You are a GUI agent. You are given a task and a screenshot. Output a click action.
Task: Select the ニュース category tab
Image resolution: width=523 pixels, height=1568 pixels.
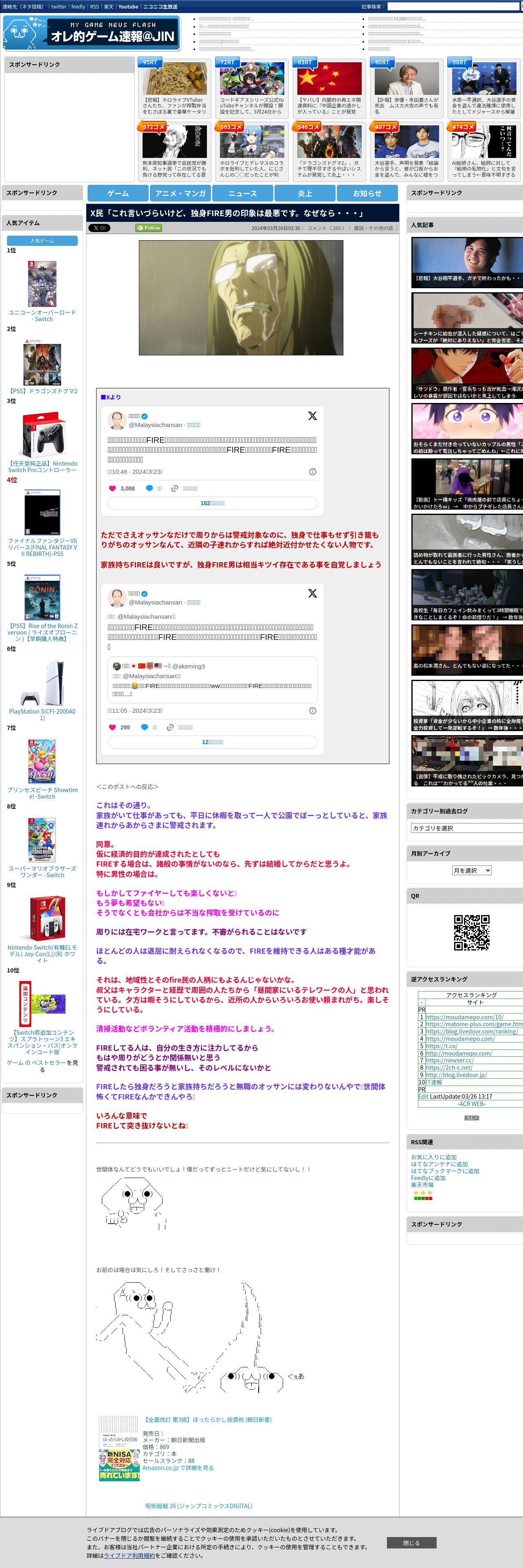click(x=242, y=193)
